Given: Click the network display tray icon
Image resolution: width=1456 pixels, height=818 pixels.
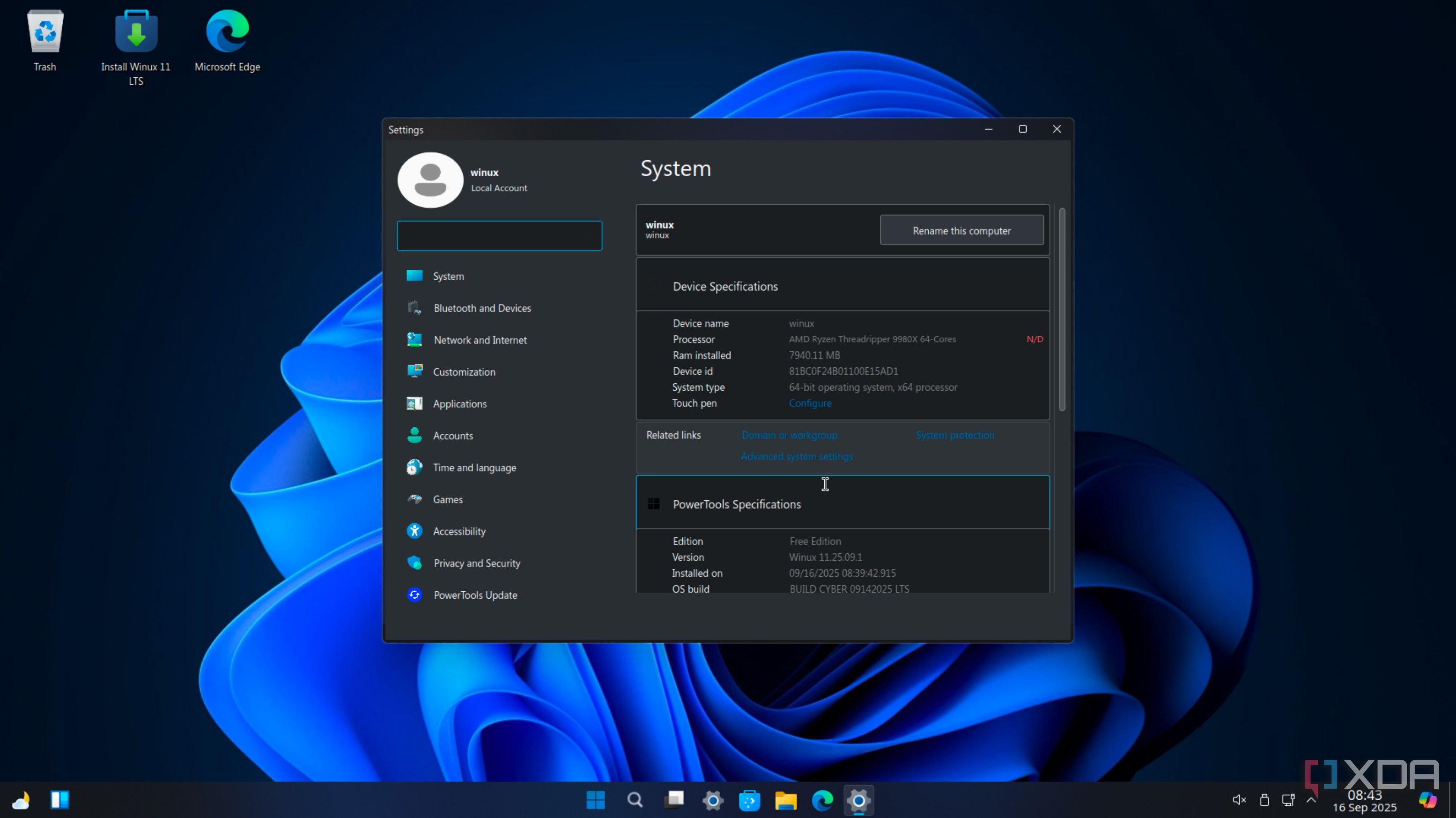Looking at the screenshot, I should 1288,799.
